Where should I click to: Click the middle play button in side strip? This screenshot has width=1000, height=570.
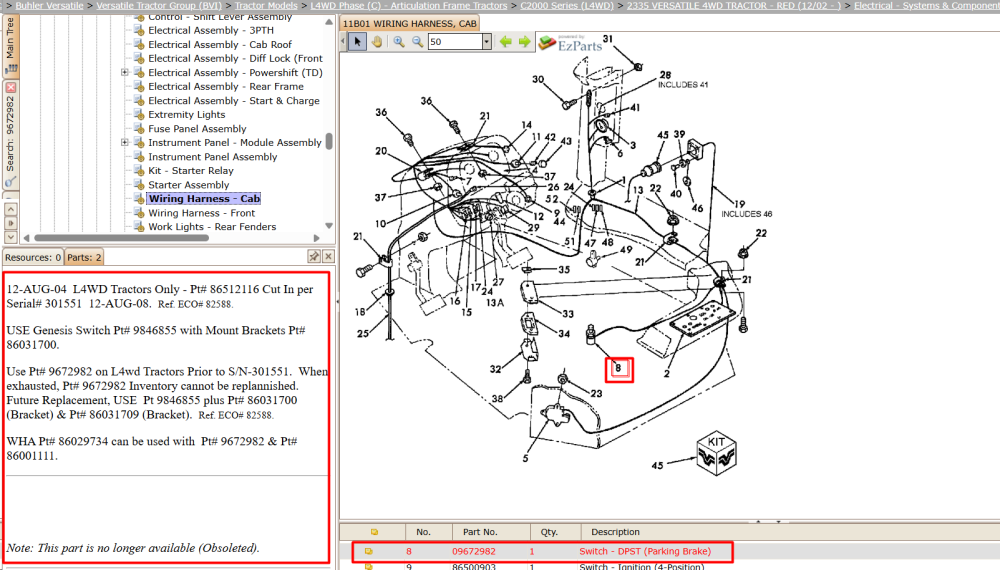point(11,223)
